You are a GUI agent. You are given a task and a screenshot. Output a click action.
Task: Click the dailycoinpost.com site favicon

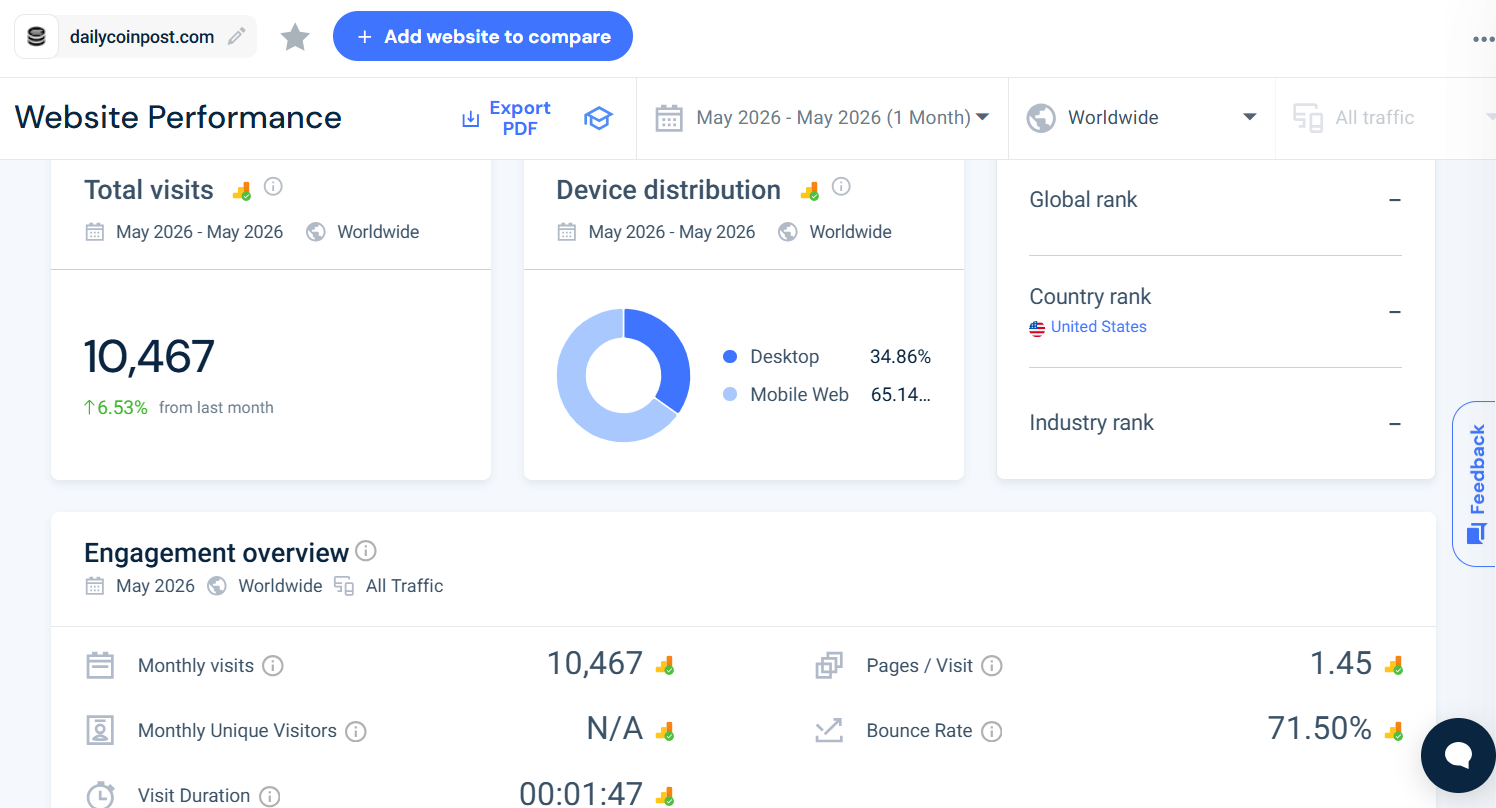tap(36, 37)
